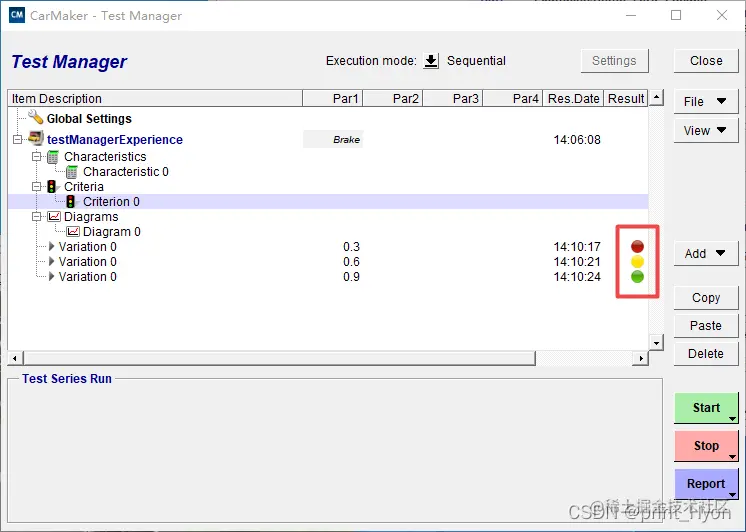Open the Start button options arrow
This screenshot has width=746, height=532.
click(732, 419)
